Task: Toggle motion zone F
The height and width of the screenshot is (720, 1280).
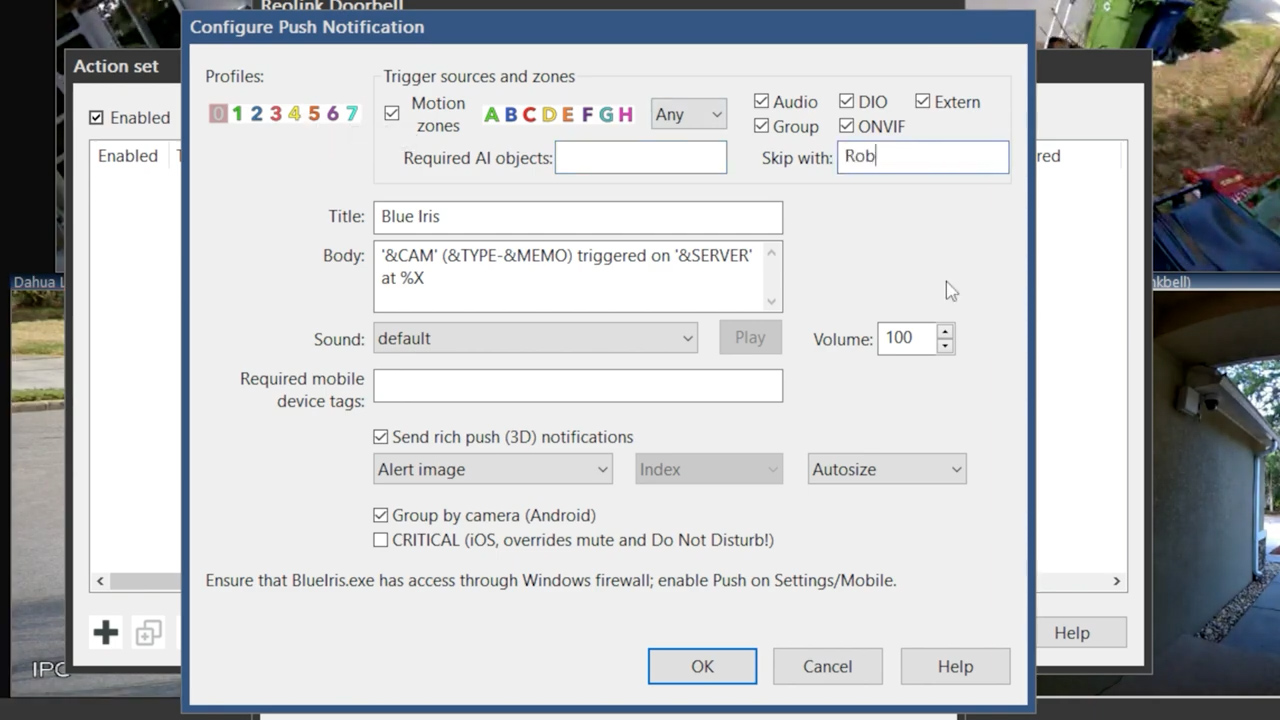Action: pyautogui.click(x=587, y=115)
